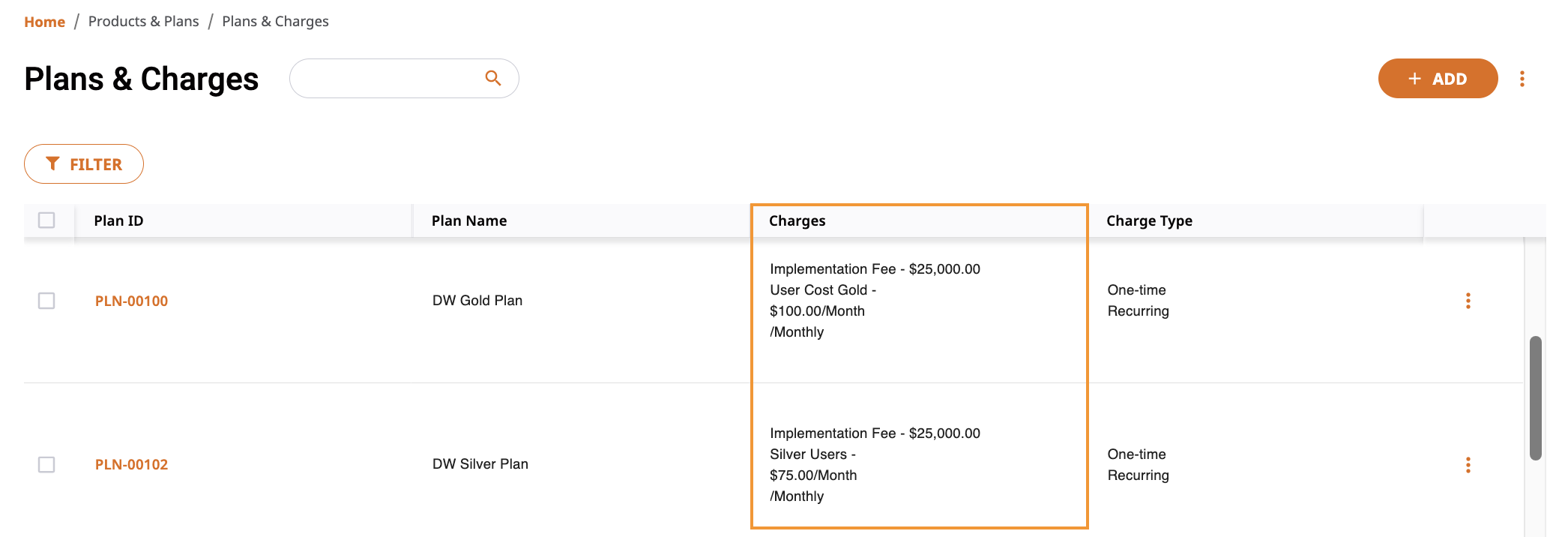Image resolution: width=1568 pixels, height=537 pixels.
Task: Open plan PLN-00102 link
Action: pyautogui.click(x=131, y=465)
